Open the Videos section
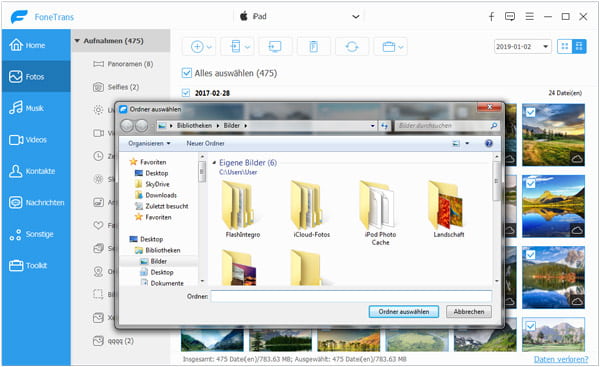 pos(36,140)
